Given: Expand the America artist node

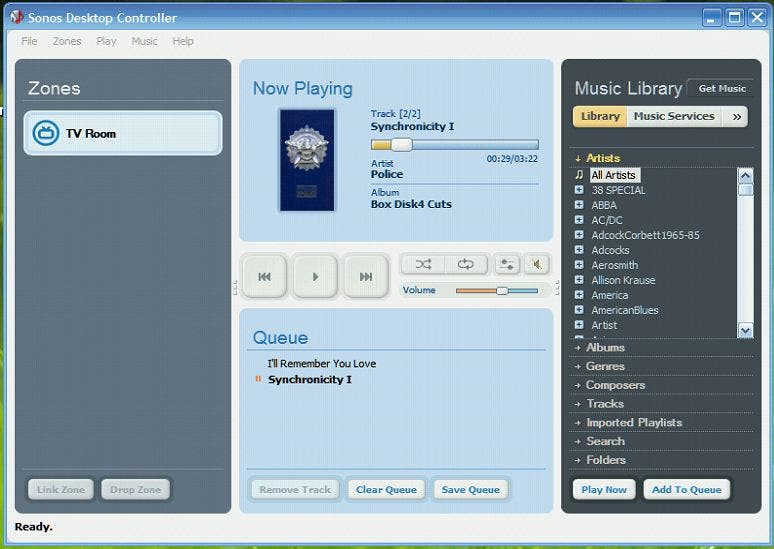Looking at the screenshot, I should click(x=580, y=295).
